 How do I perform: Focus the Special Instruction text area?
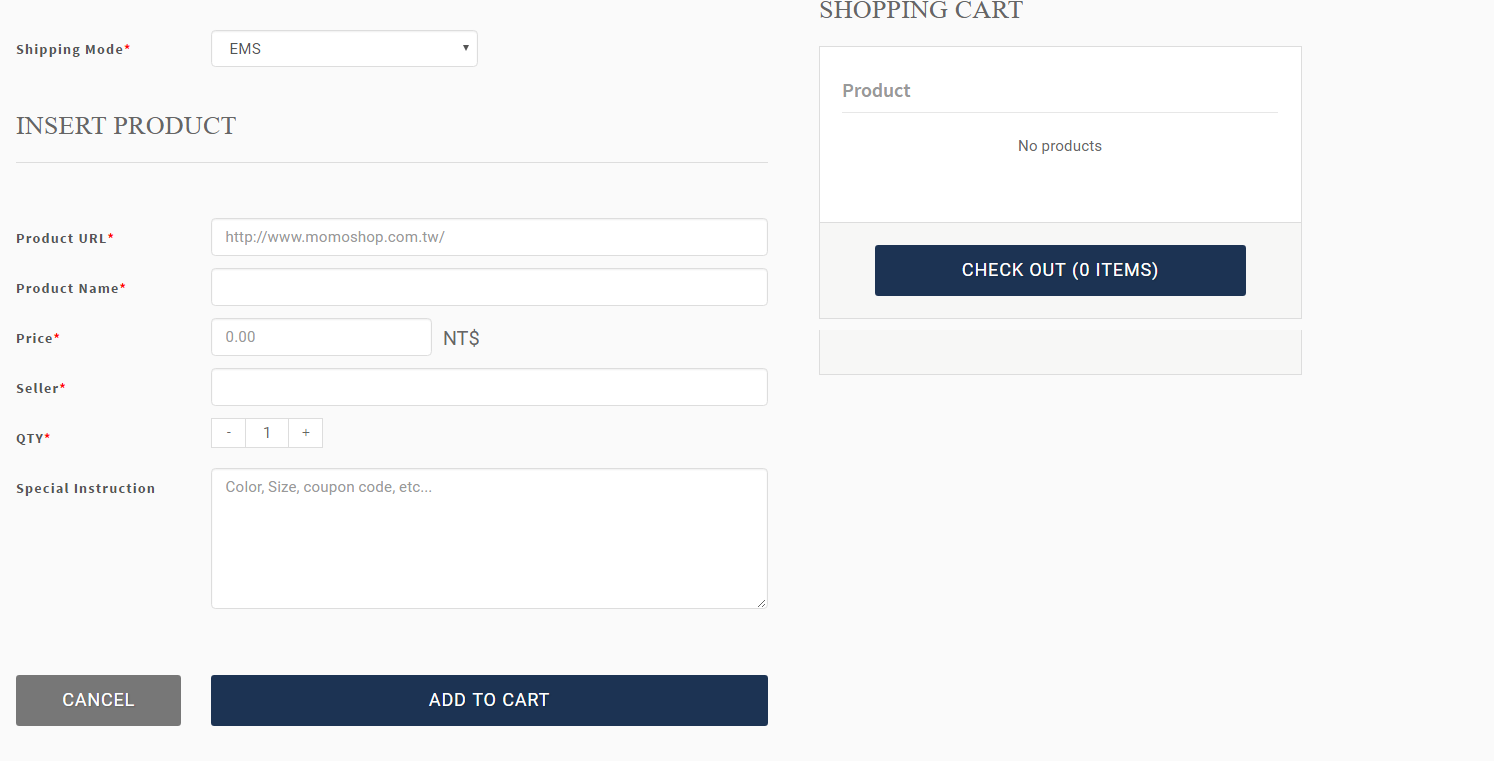click(489, 538)
